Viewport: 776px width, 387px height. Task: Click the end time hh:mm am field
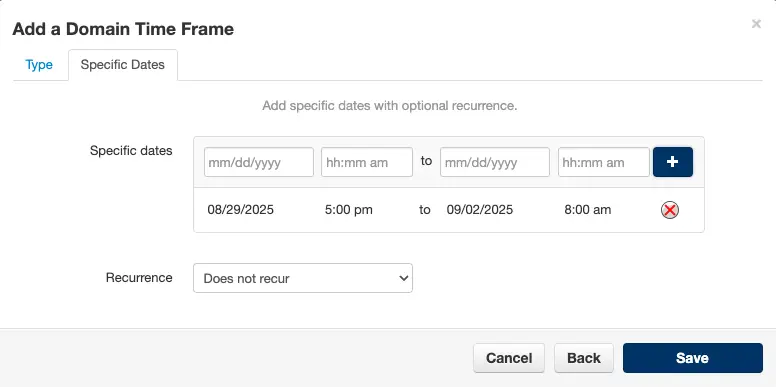604,162
